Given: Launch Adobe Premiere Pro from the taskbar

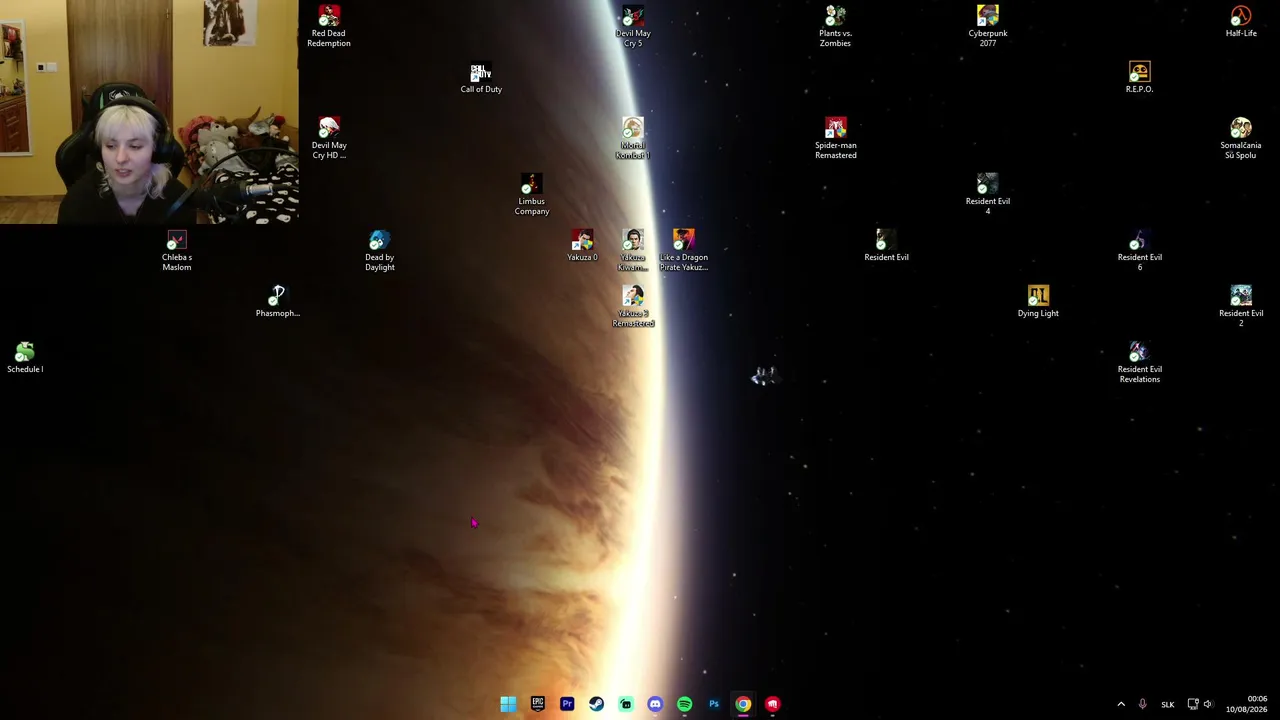Looking at the screenshot, I should click(567, 704).
